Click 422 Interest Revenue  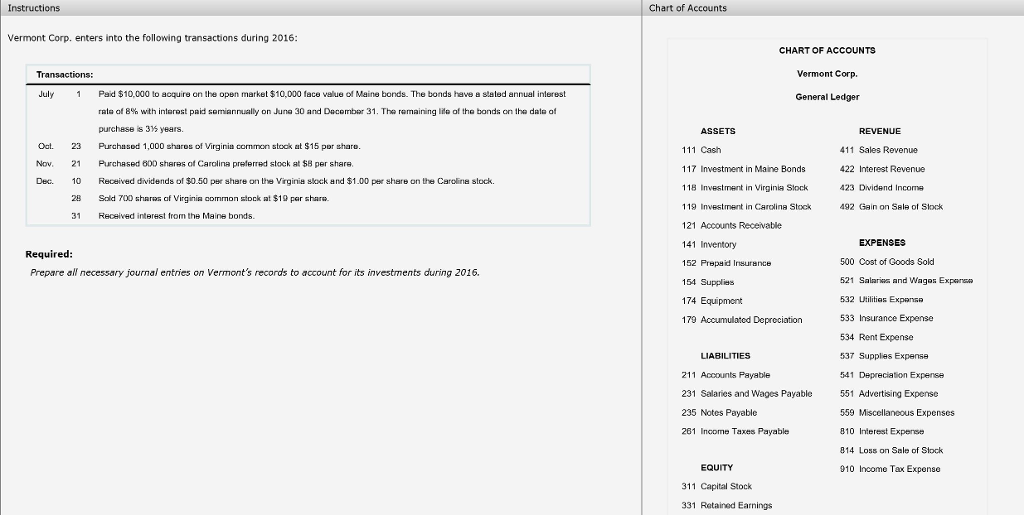pyautogui.click(x=882, y=169)
